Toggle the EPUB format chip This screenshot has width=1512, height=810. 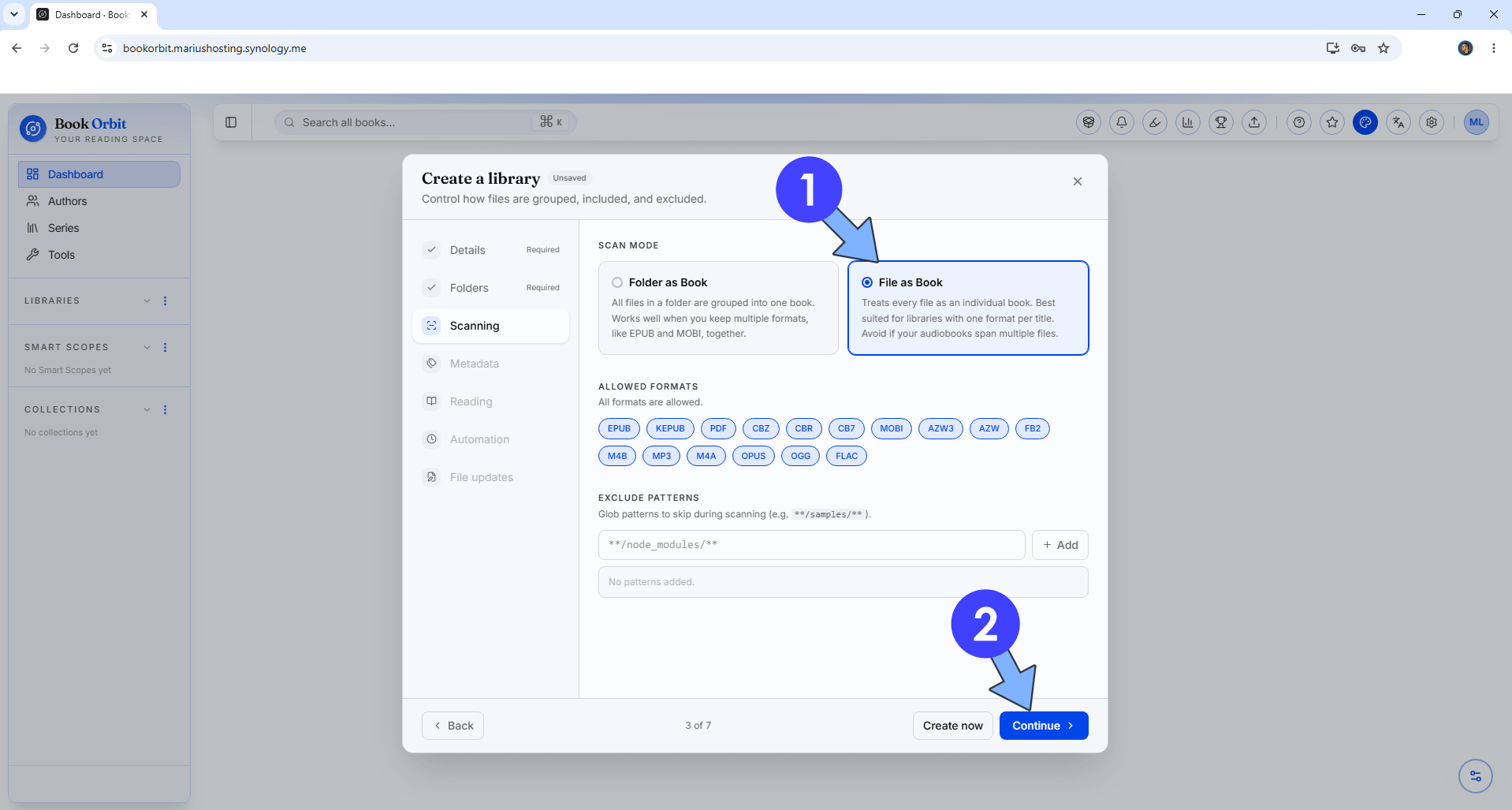tap(619, 428)
